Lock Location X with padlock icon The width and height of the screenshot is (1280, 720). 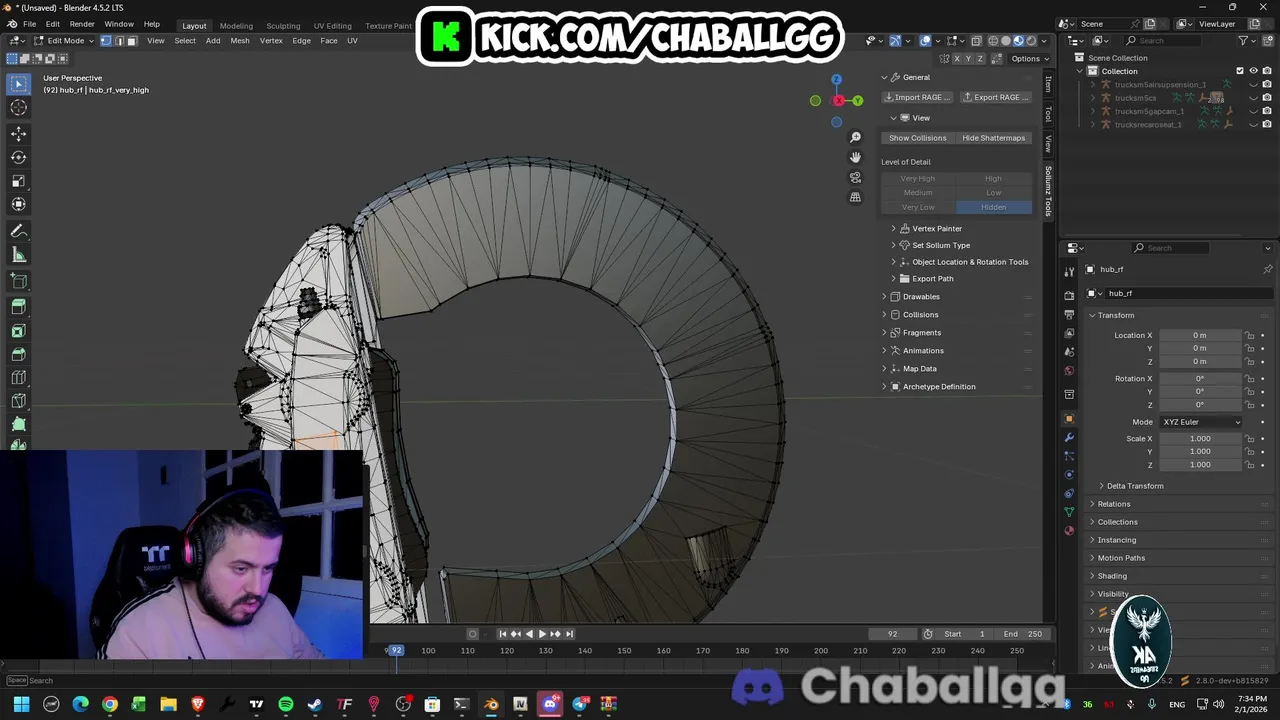tap(1249, 335)
